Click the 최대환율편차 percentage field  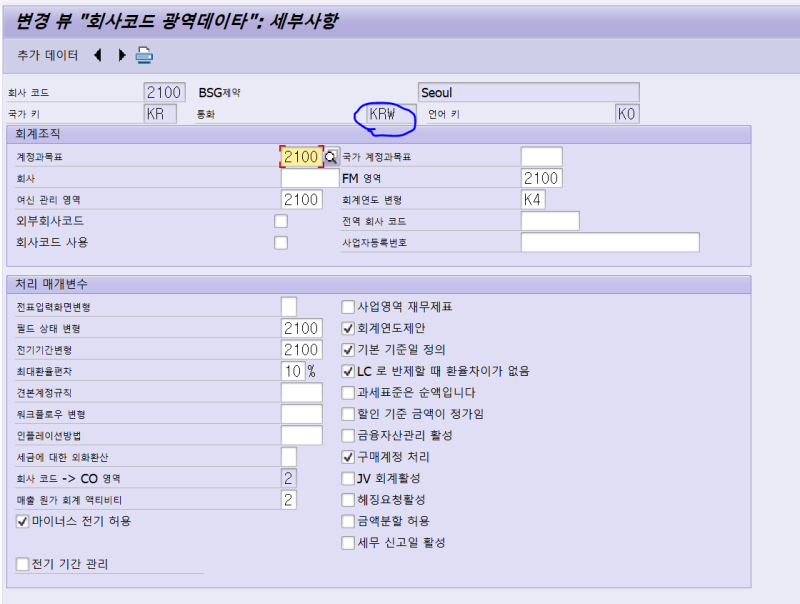click(290, 370)
